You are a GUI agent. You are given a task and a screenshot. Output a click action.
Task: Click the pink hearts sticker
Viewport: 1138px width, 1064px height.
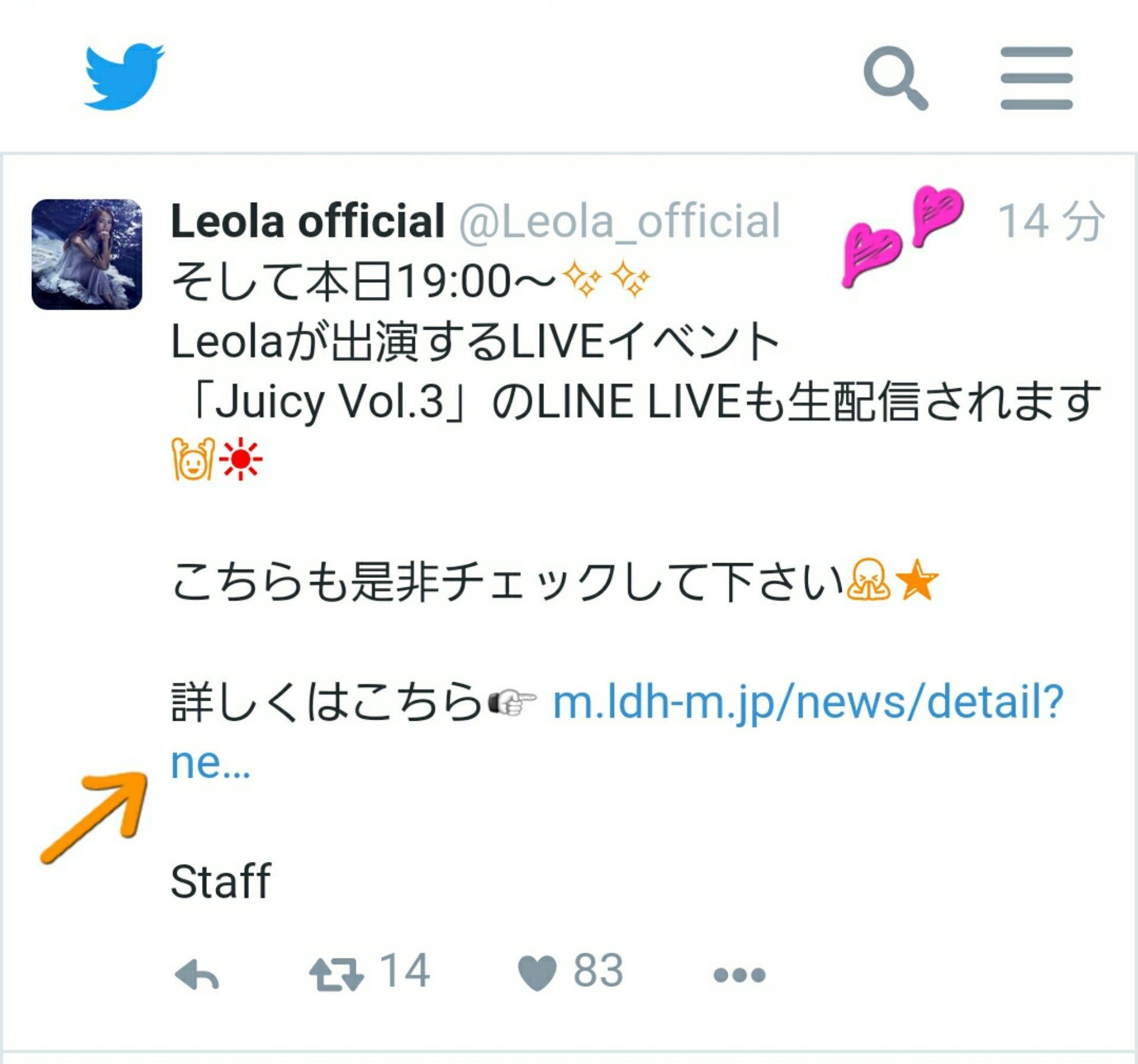[903, 237]
